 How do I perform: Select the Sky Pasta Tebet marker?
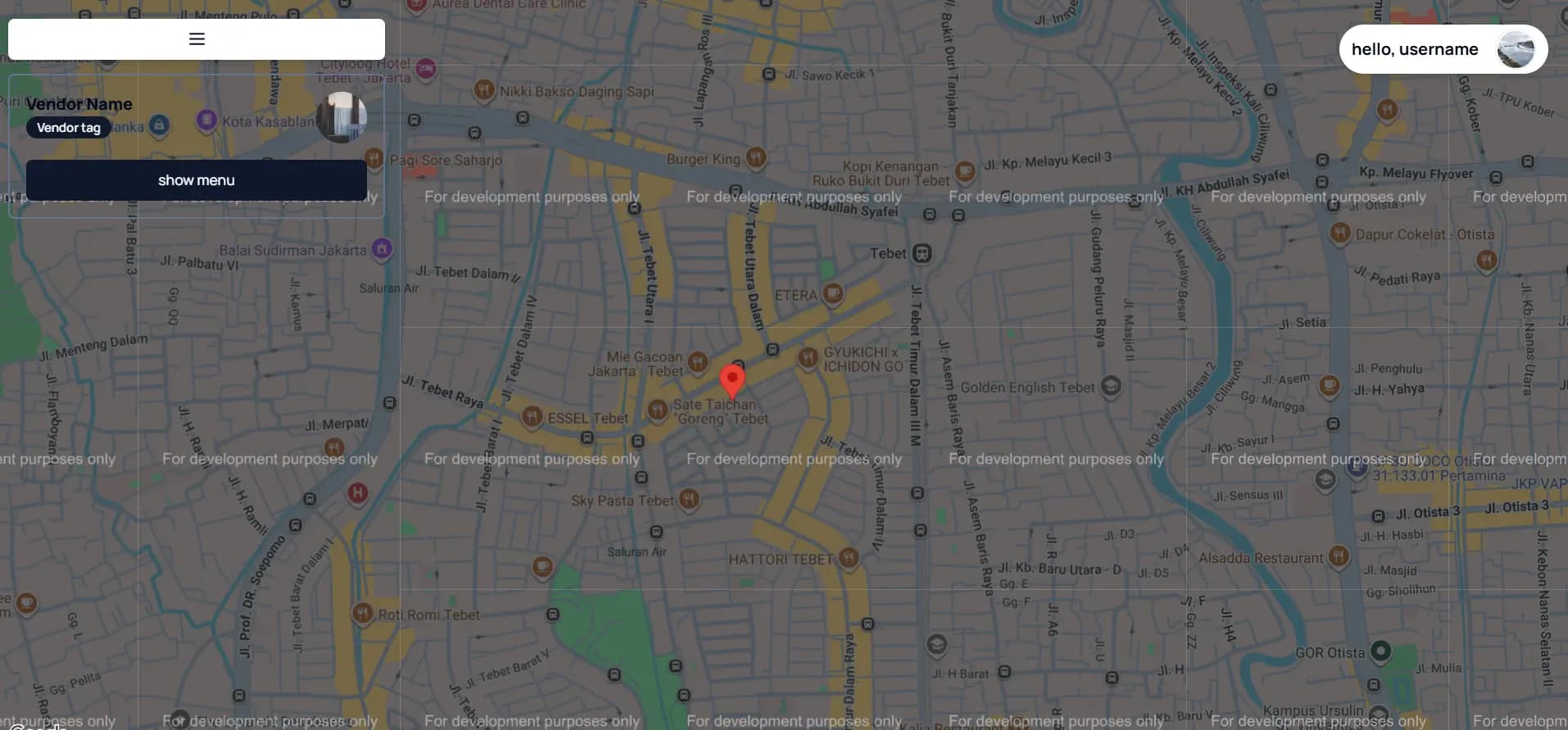pyautogui.click(x=689, y=498)
